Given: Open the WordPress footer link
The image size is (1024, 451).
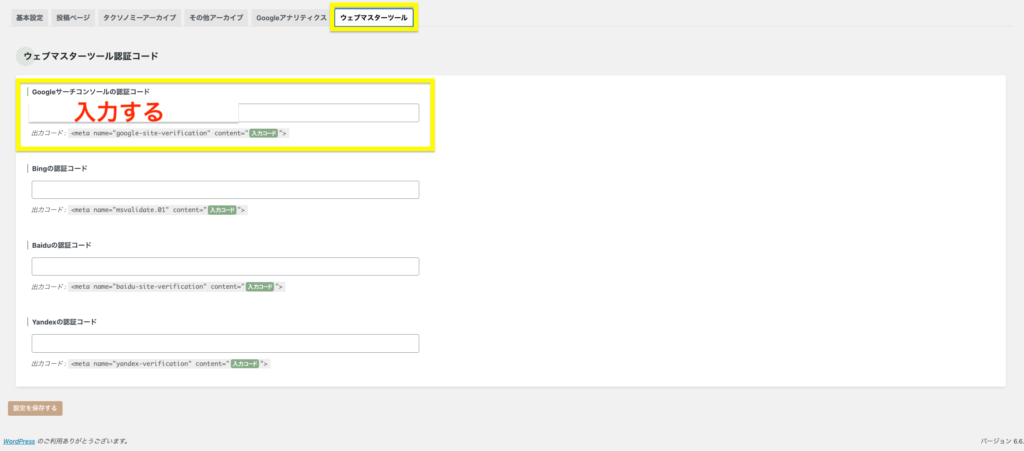Looking at the screenshot, I should (x=19, y=440).
